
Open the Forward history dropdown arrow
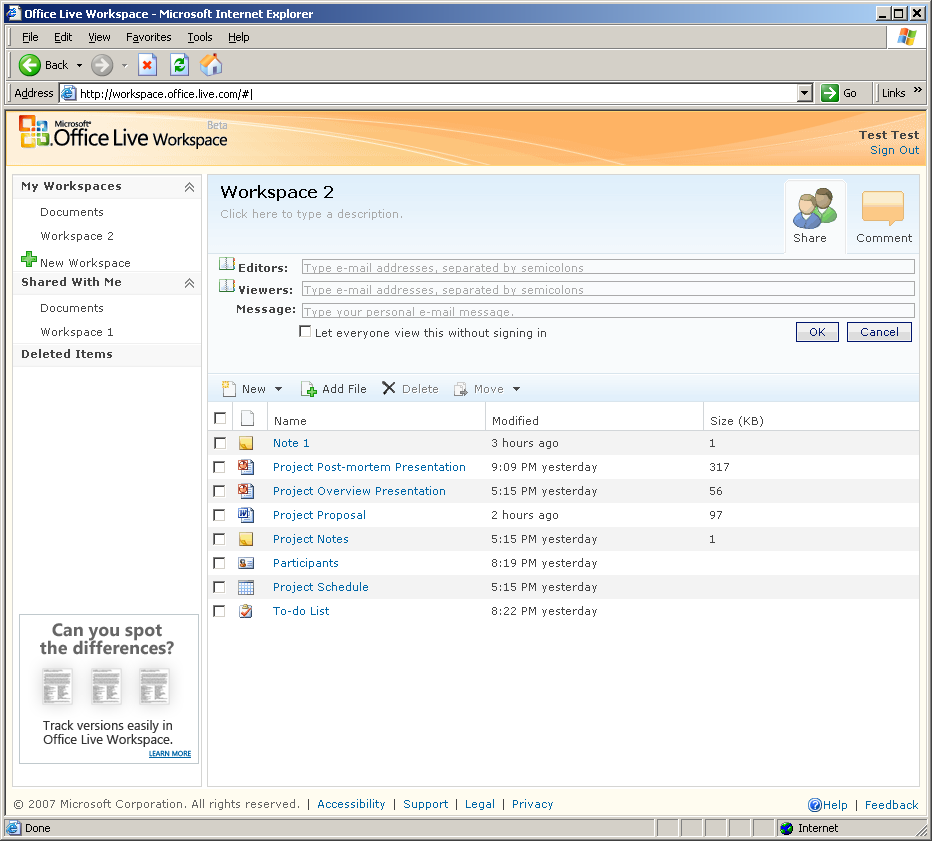tap(124, 65)
